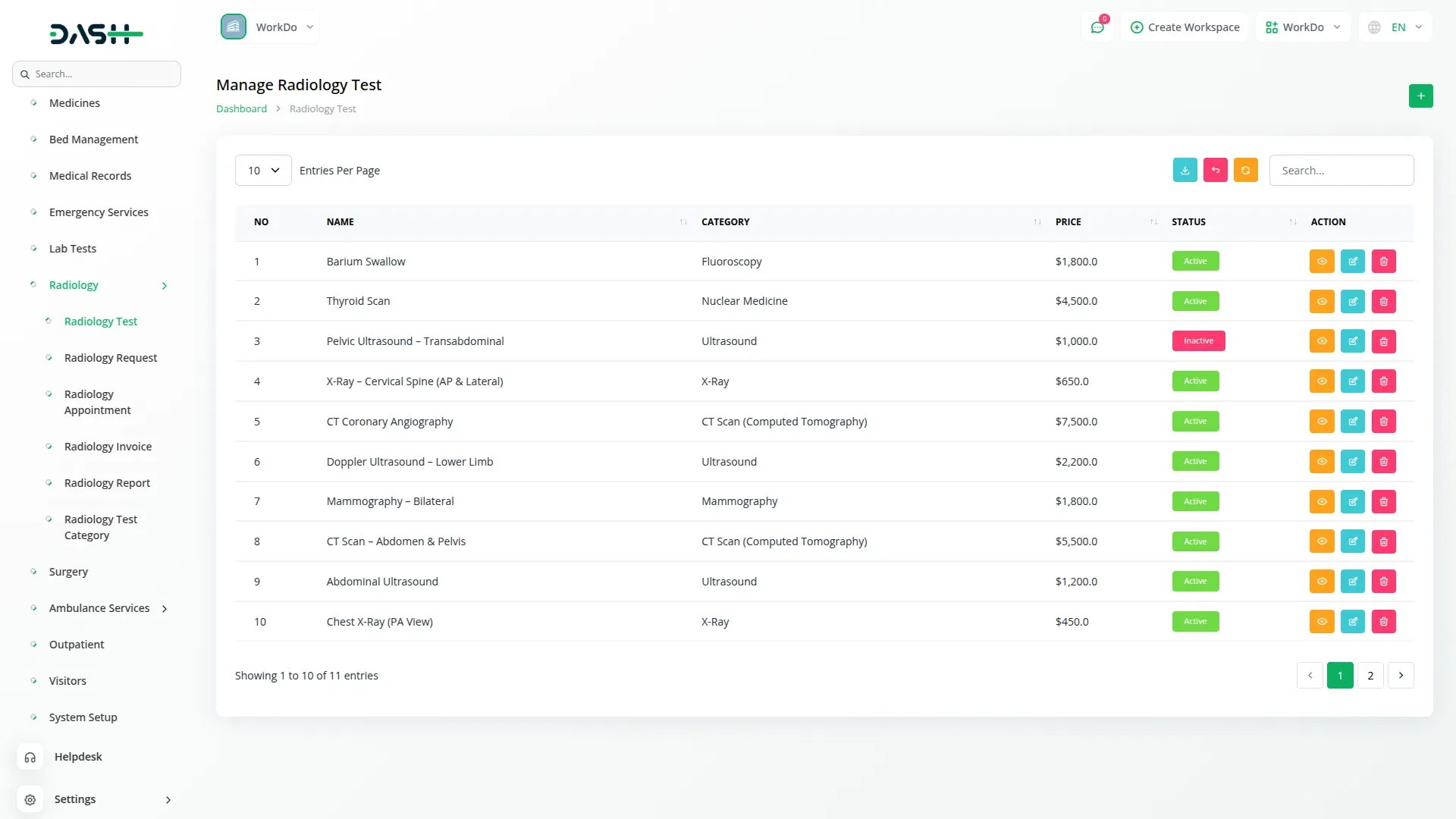The height and width of the screenshot is (819, 1456).
Task: Delete the Barium Swallow test
Action: coord(1383,262)
